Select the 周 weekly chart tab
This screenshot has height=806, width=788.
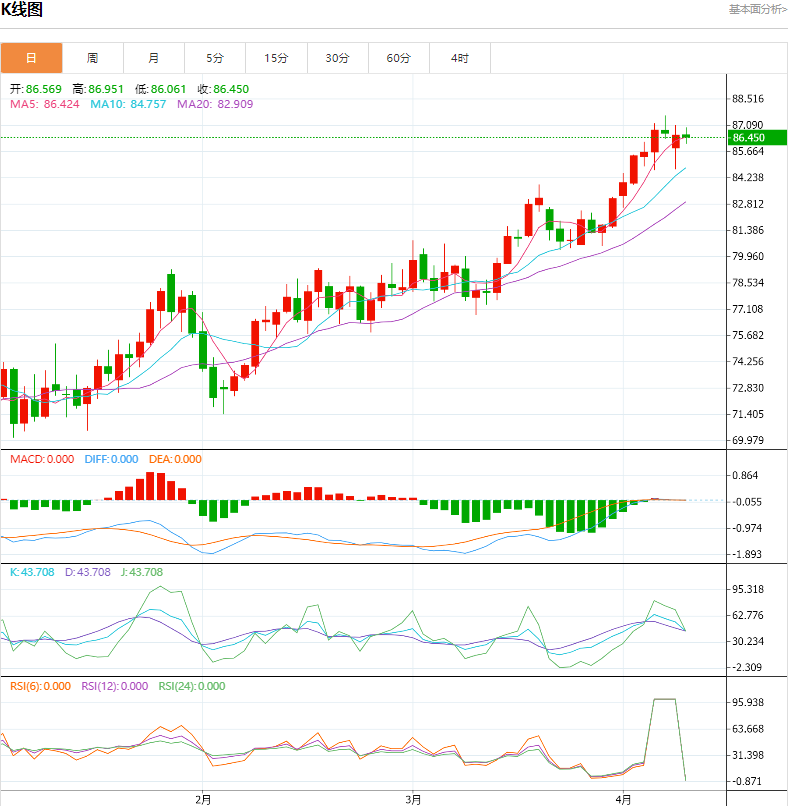coord(92,58)
